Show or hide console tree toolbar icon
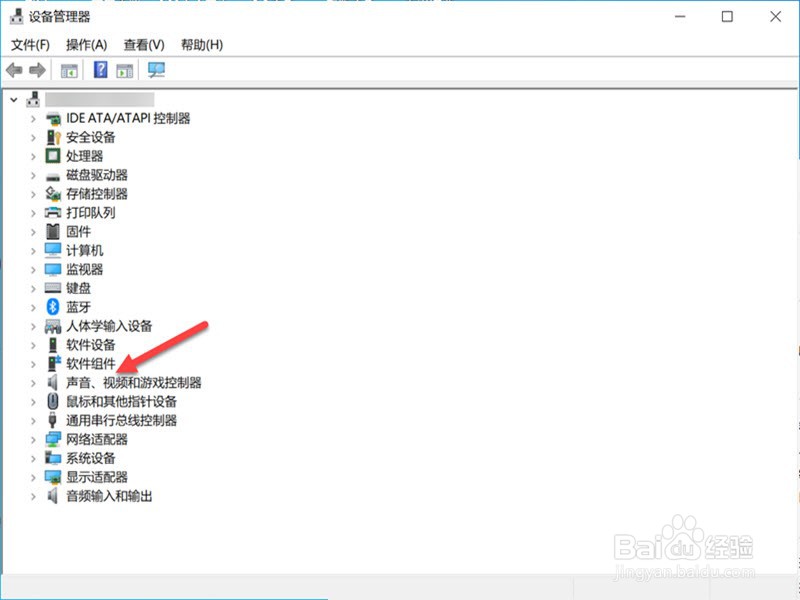This screenshot has height=600, width=800. pos(69,70)
